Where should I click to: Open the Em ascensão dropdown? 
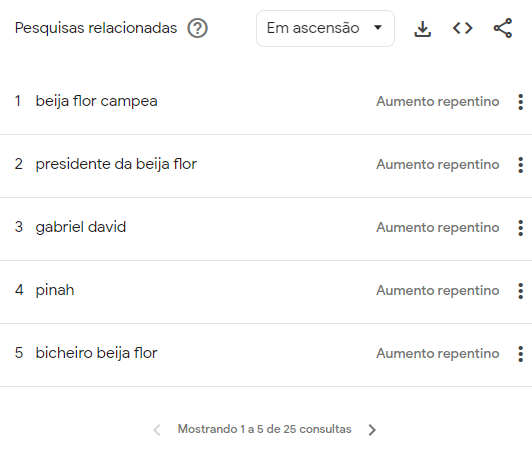325,28
